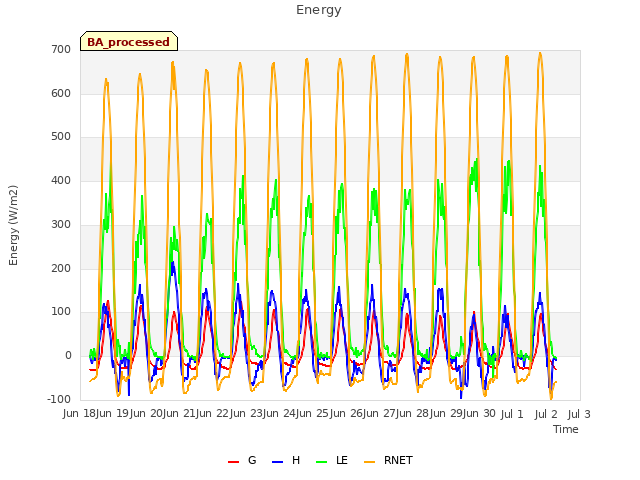The height and width of the screenshot is (480, 640).
Task: Click the BA_processed annotation label
Action: click(x=129, y=41)
